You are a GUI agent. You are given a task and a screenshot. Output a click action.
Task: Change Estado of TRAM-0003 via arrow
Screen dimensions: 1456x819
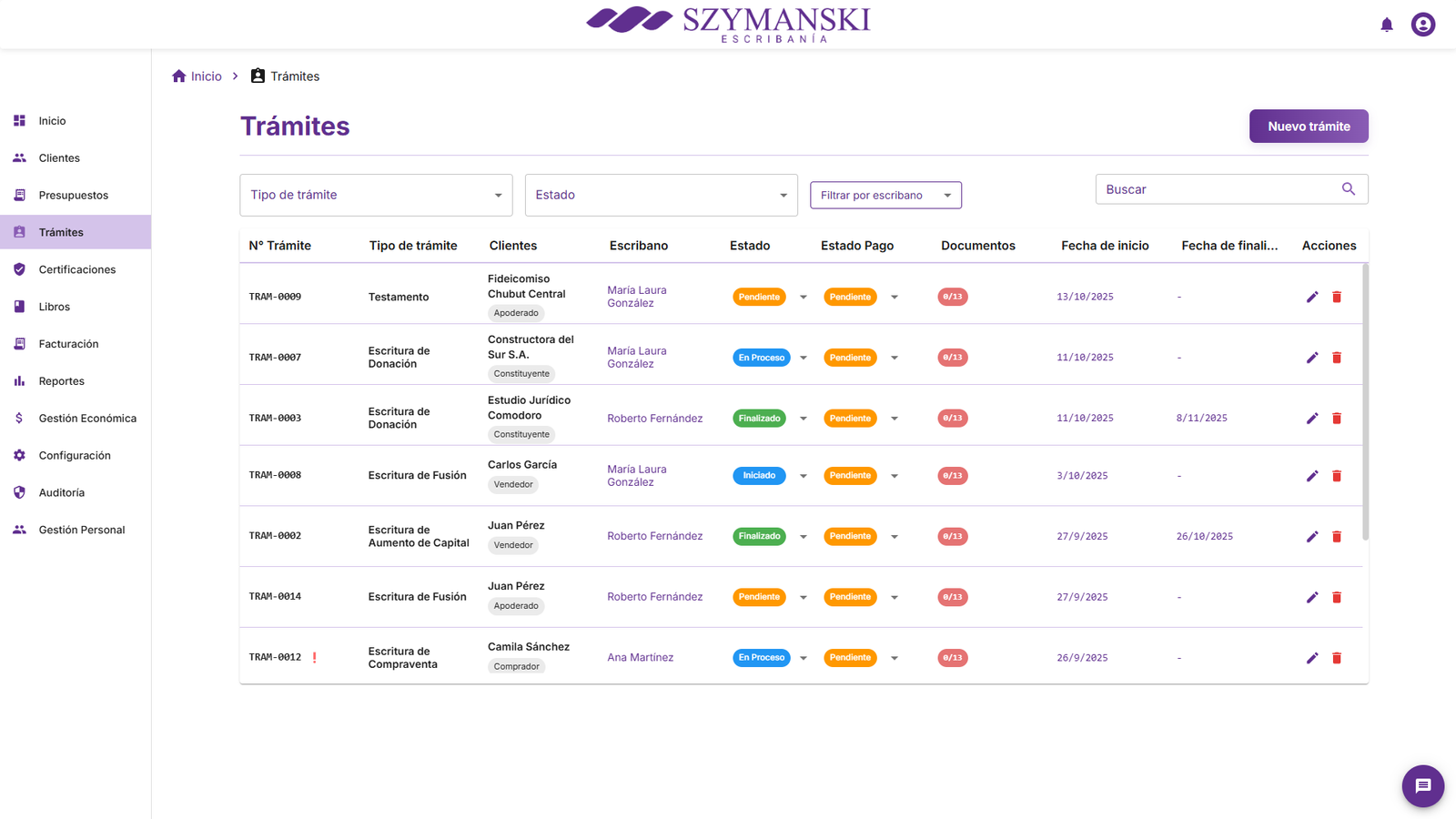pyautogui.click(x=803, y=419)
